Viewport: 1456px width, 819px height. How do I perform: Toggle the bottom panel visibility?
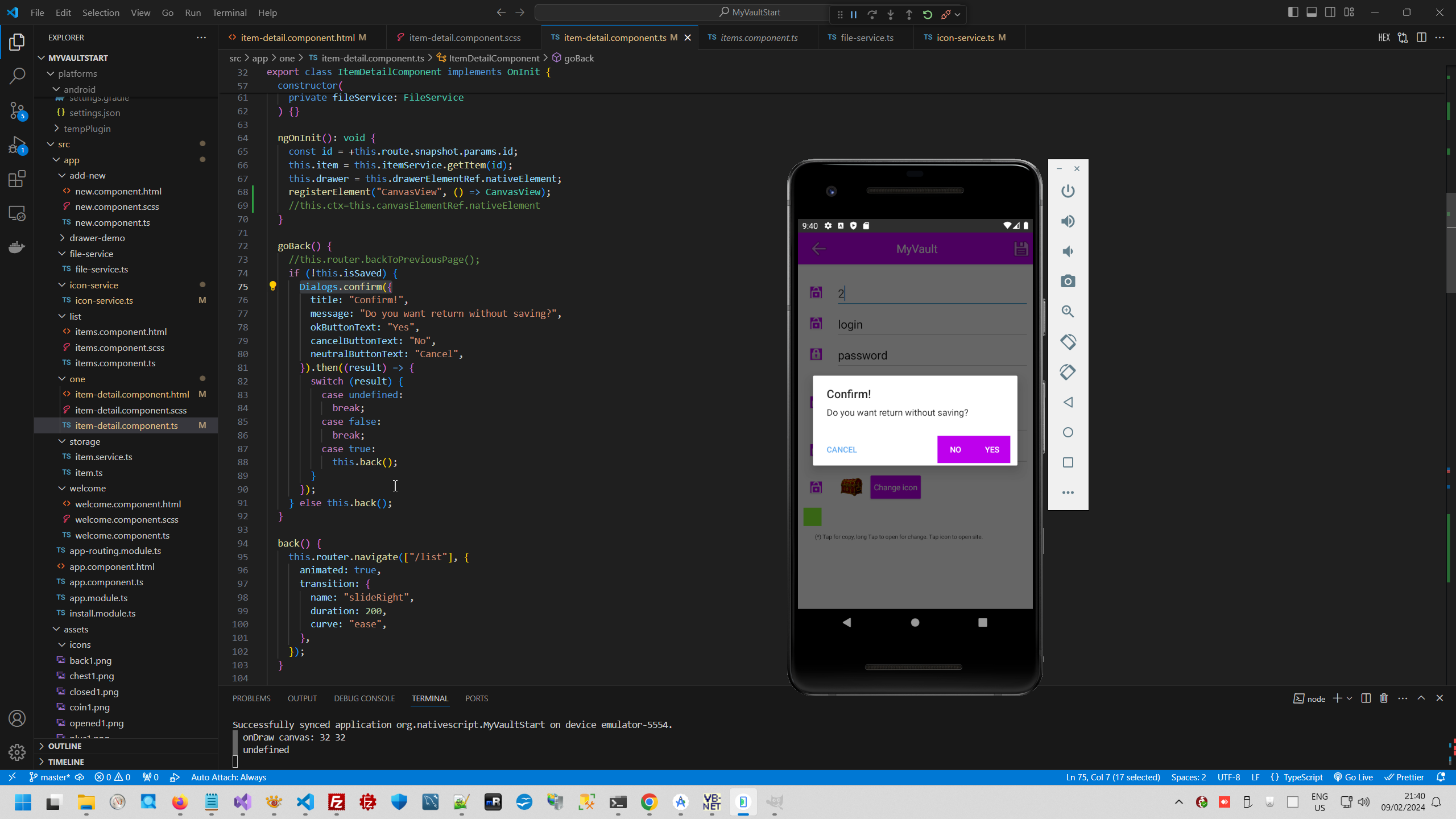click(x=1312, y=11)
